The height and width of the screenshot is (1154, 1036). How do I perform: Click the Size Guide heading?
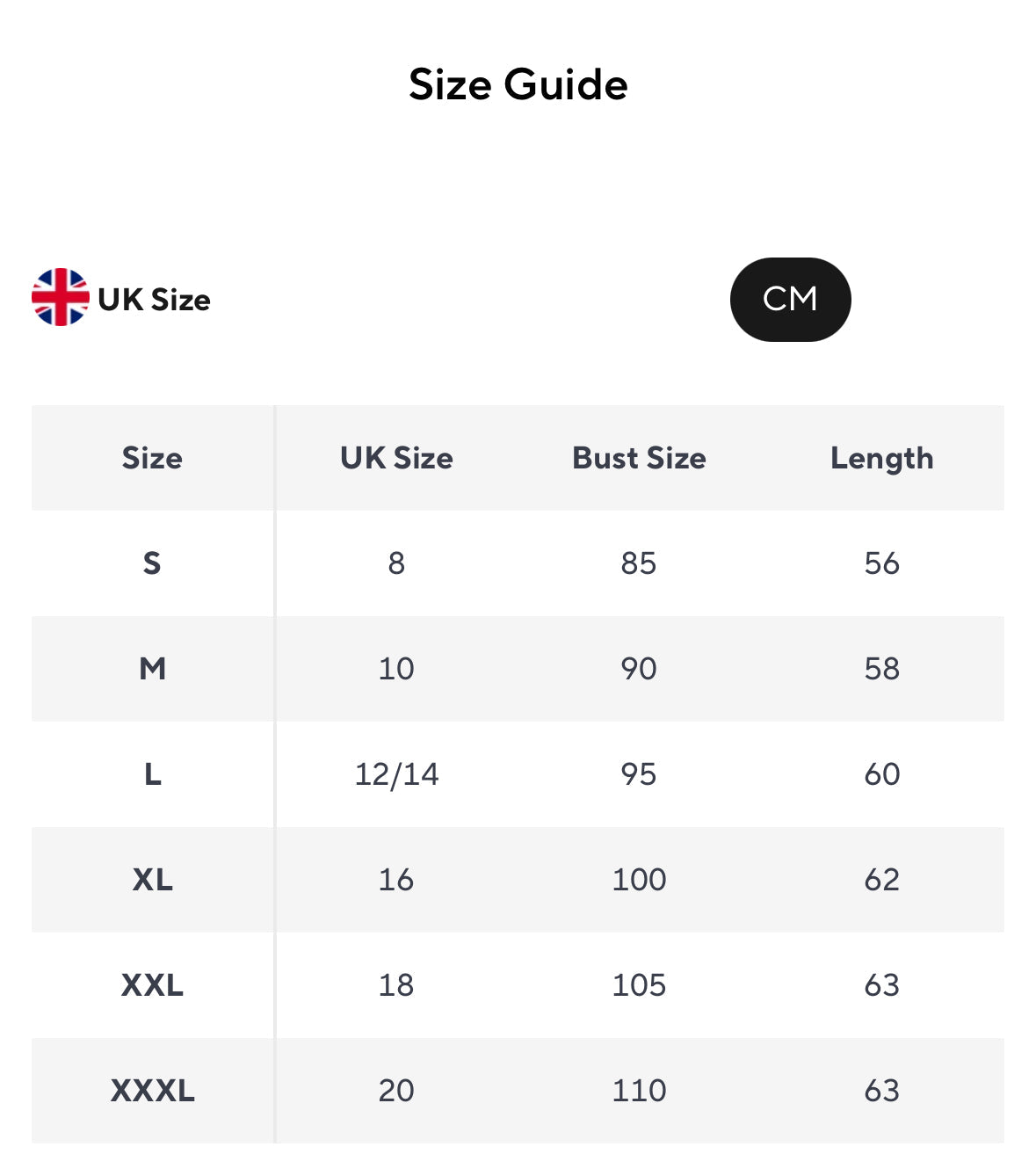pyautogui.click(x=518, y=84)
